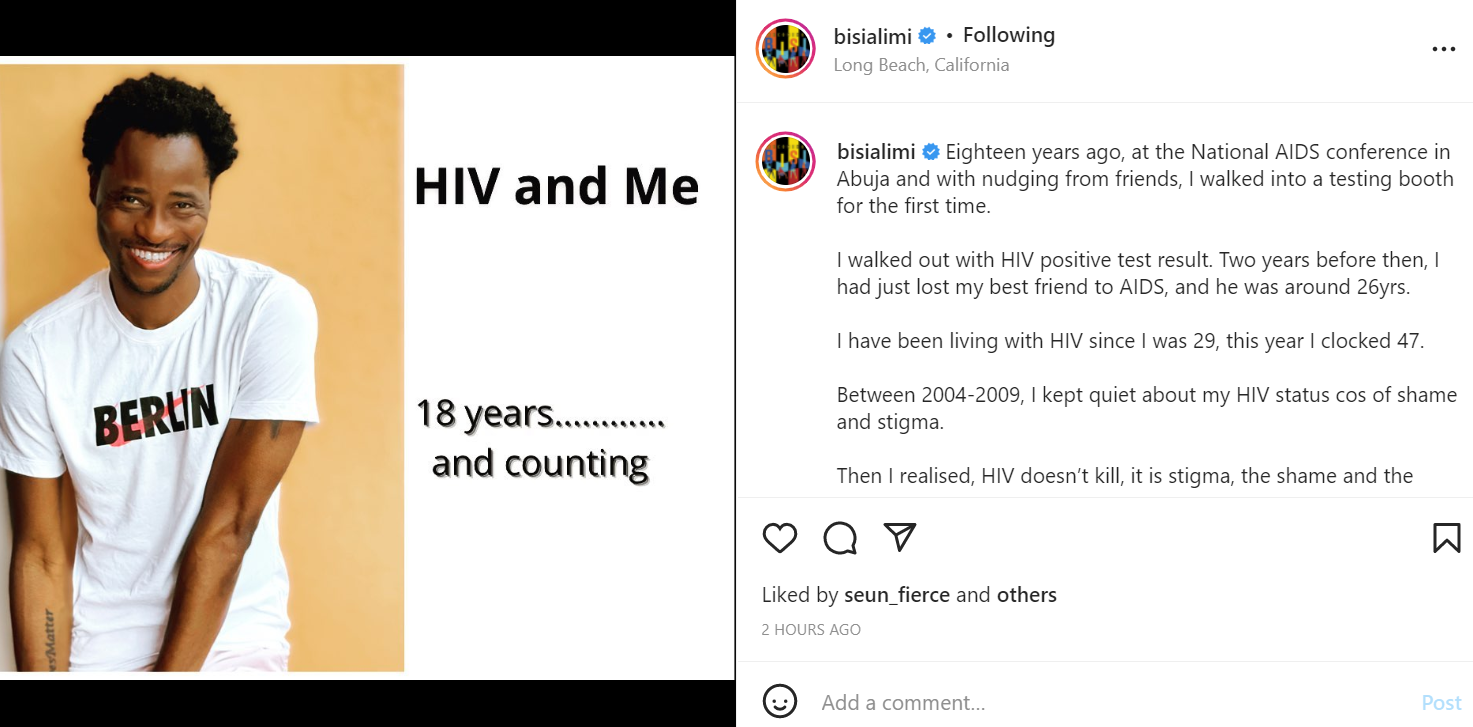Share post using paper plane icon
The height and width of the screenshot is (727, 1473).
pos(900,538)
